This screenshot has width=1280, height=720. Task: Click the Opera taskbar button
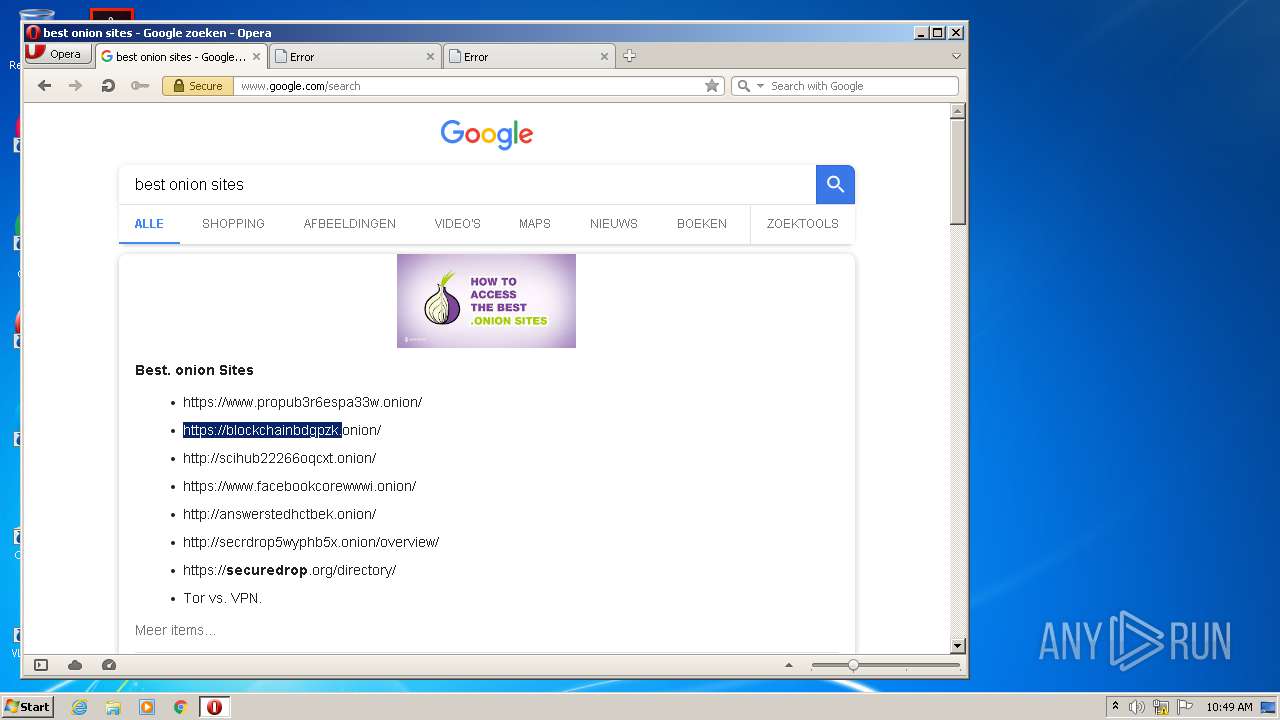[x=214, y=707]
